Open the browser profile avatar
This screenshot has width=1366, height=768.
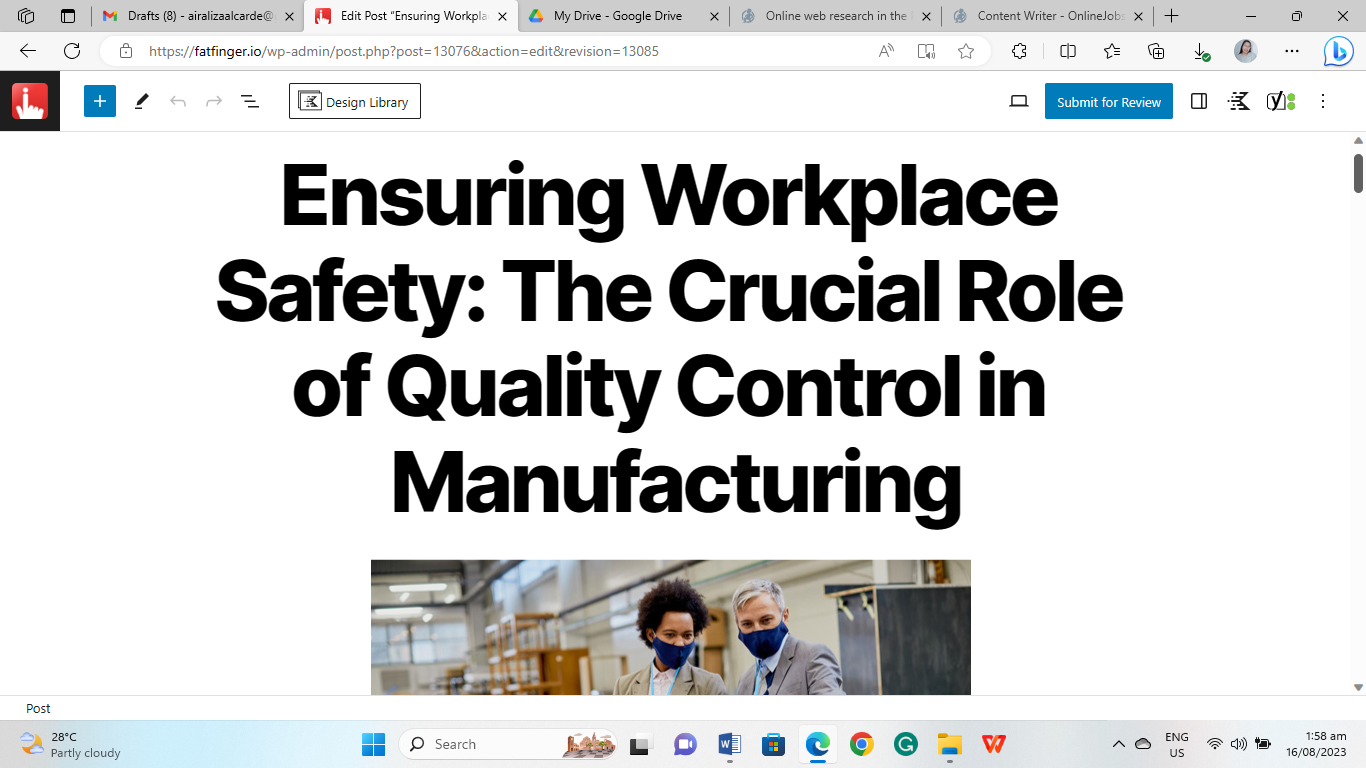1246,51
